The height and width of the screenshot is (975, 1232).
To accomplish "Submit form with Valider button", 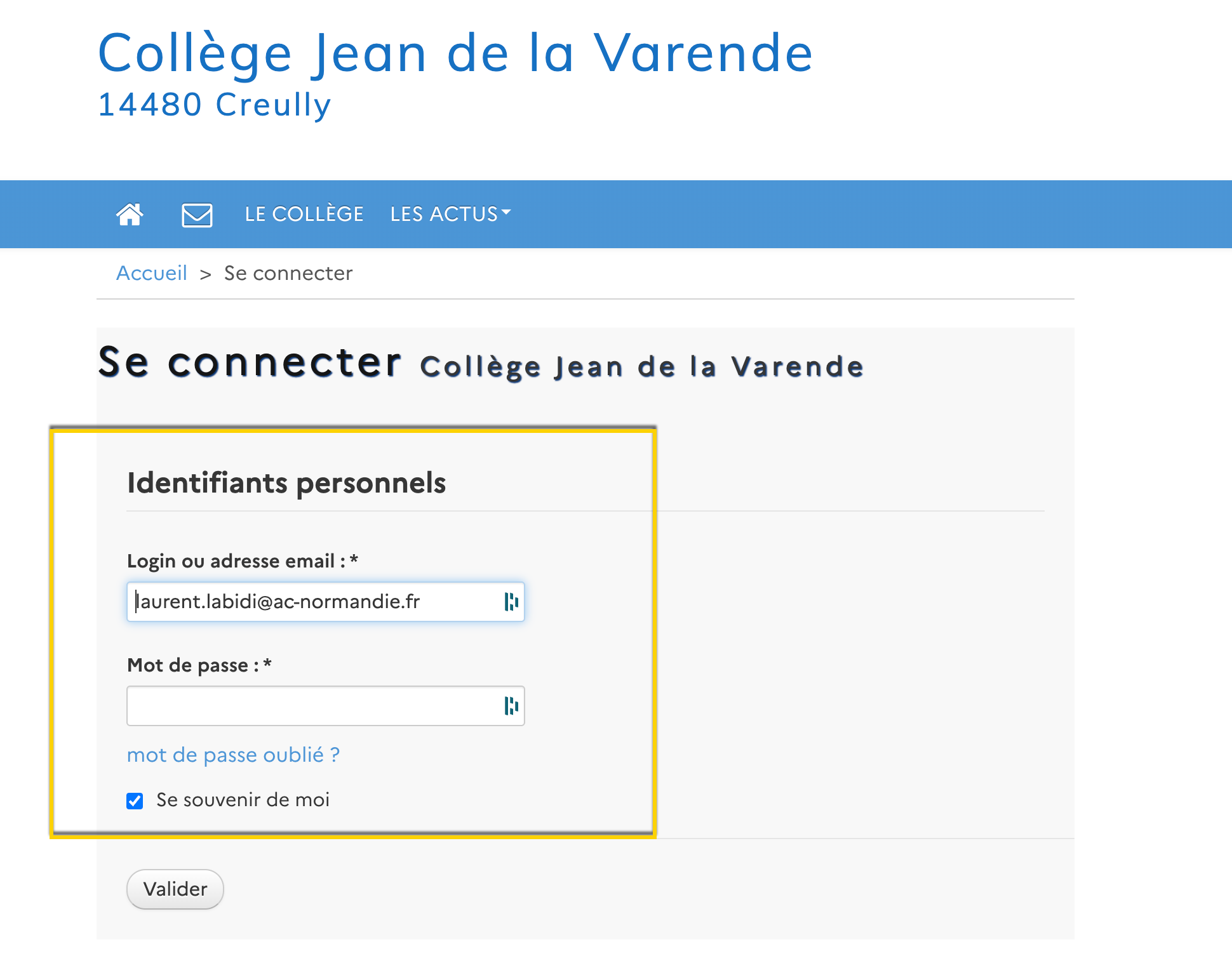I will click(175, 889).
